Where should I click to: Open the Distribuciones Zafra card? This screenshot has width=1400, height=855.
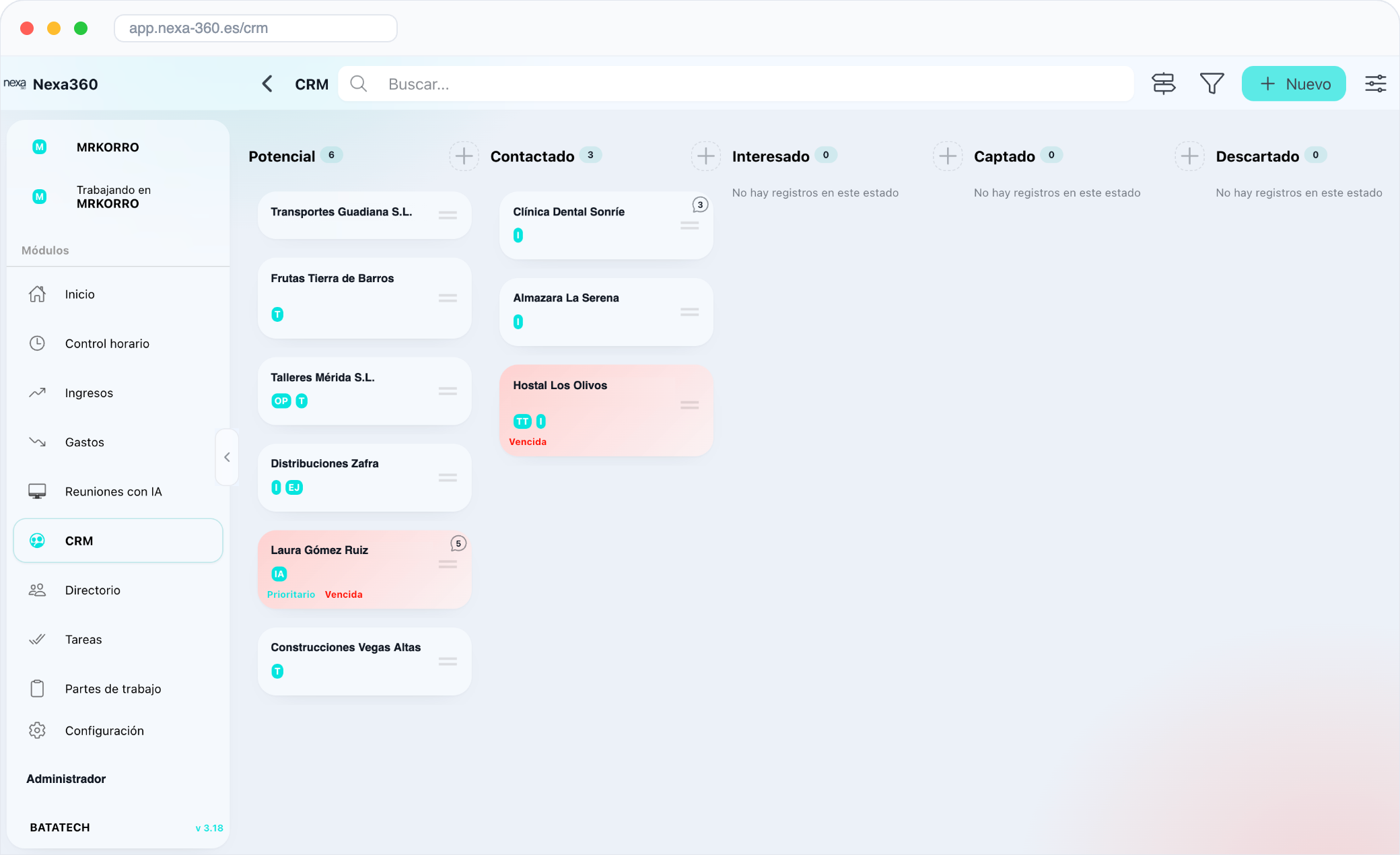coord(364,477)
